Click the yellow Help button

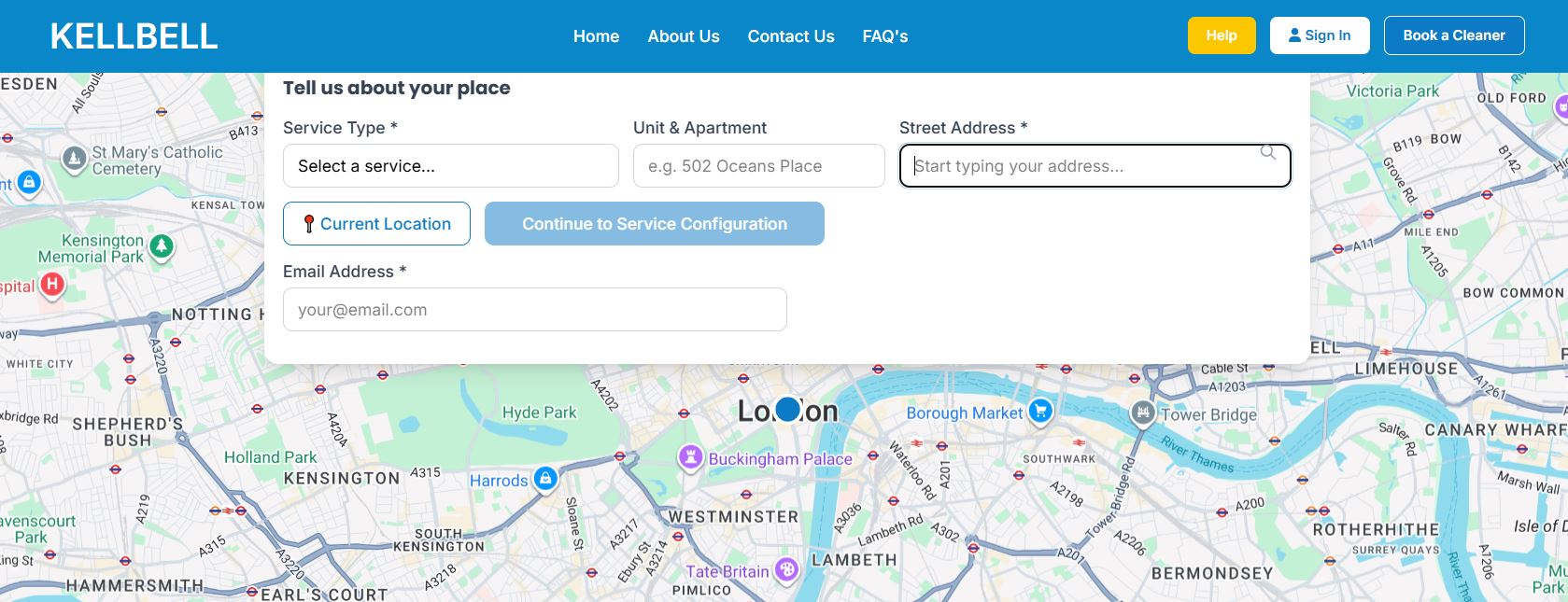point(1222,35)
